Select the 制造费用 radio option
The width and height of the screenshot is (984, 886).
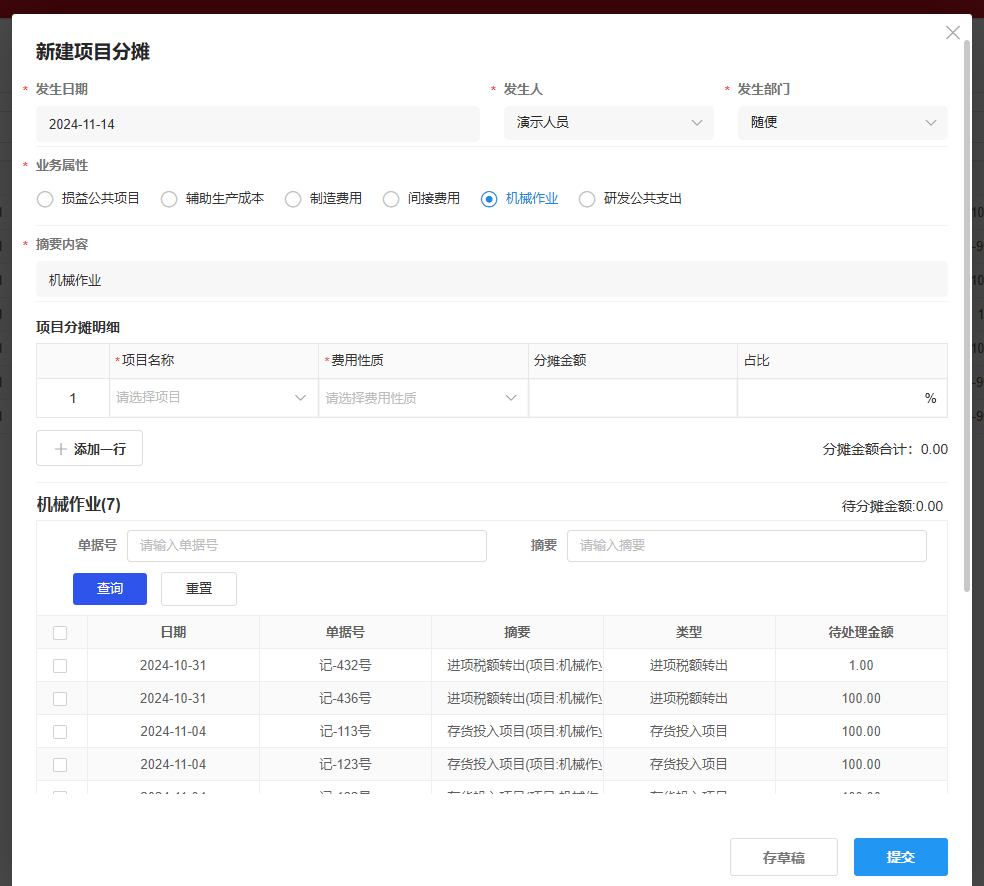click(x=293, y=199)
